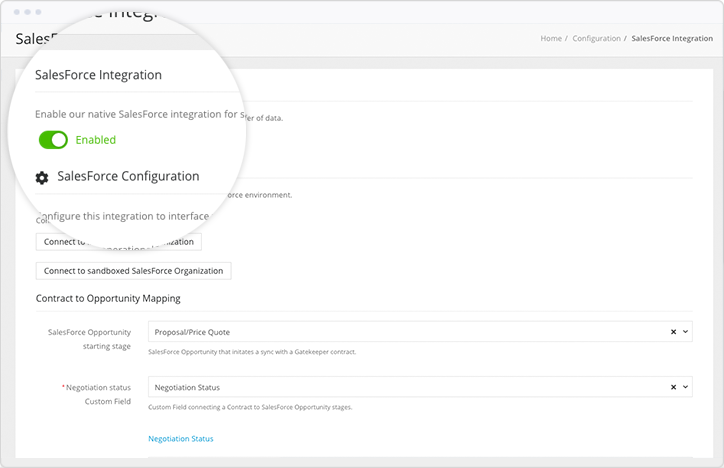Click the Contract to Opportunity Mapping heading
Viewport: 724px width, 468px height.
108,299
